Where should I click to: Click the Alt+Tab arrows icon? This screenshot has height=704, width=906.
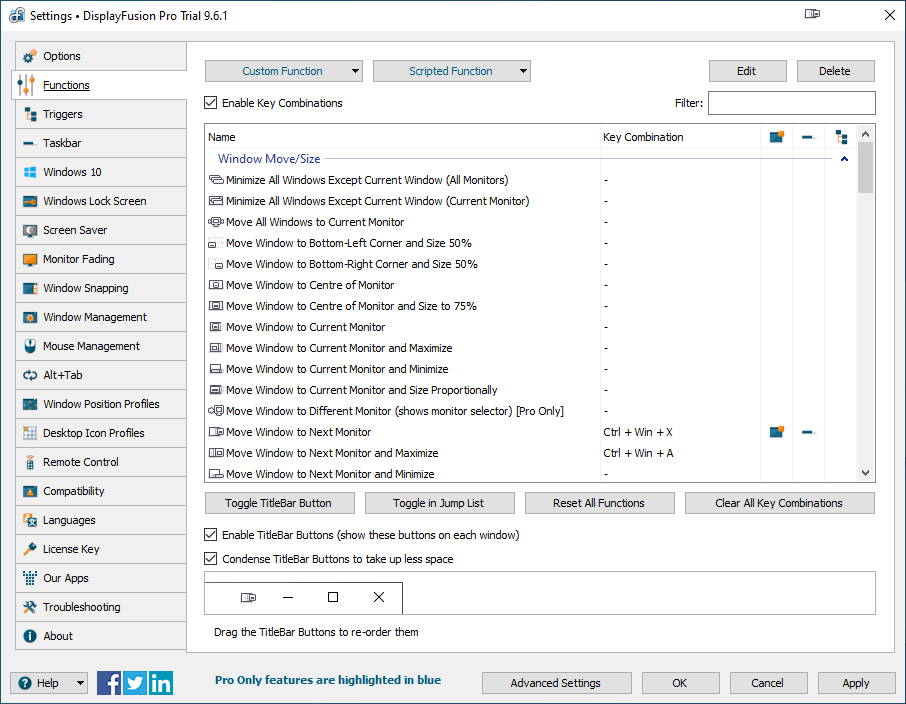30,375
